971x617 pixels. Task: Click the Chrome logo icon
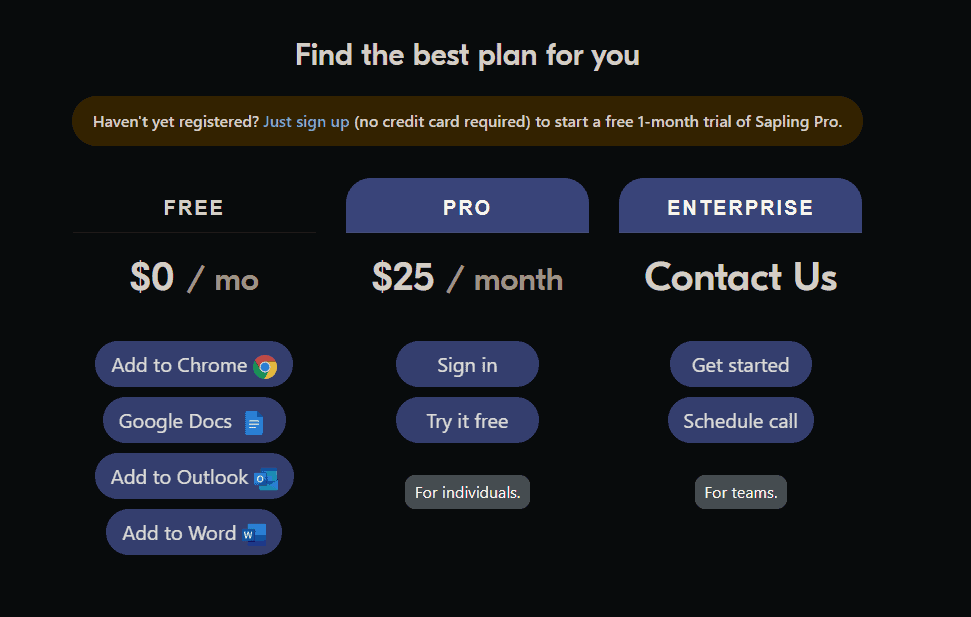(265, 367)
